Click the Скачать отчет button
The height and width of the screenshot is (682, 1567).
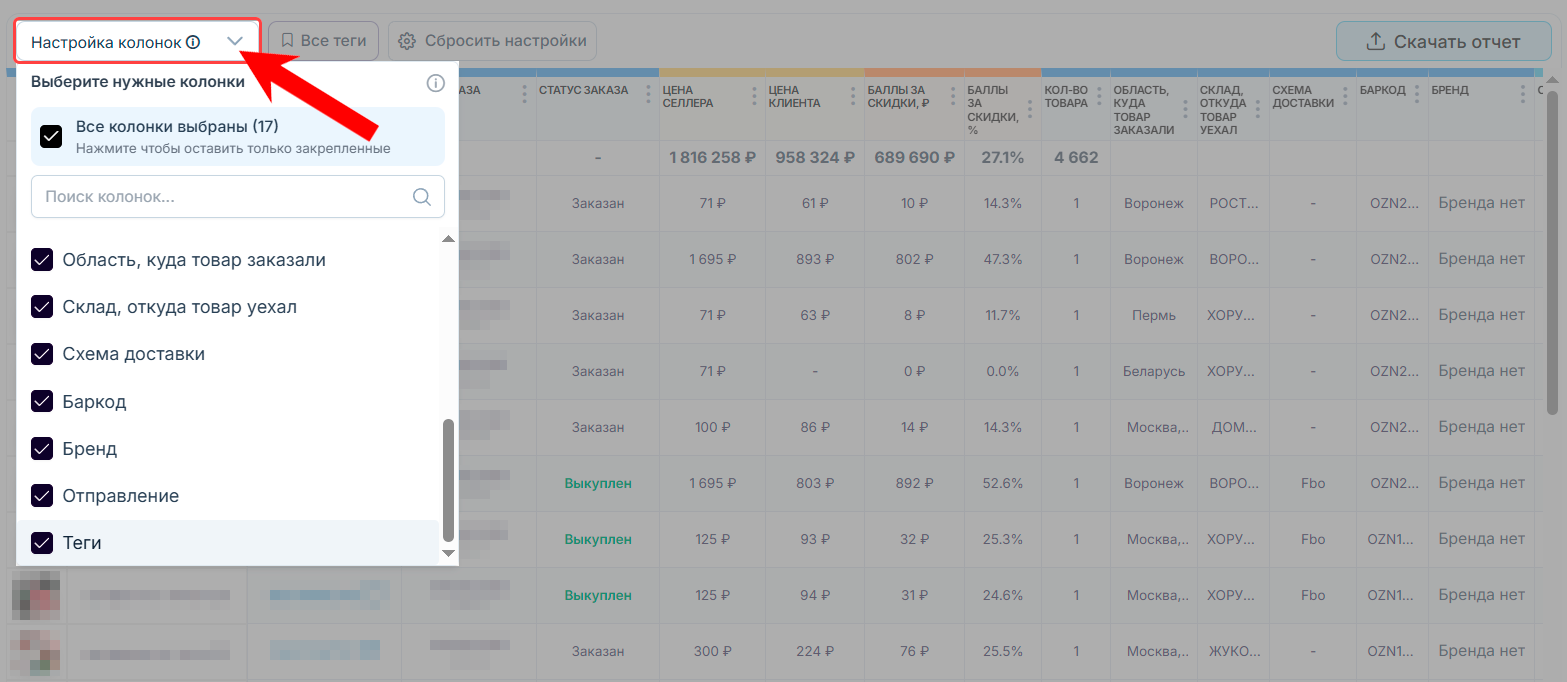[1443, 41]
